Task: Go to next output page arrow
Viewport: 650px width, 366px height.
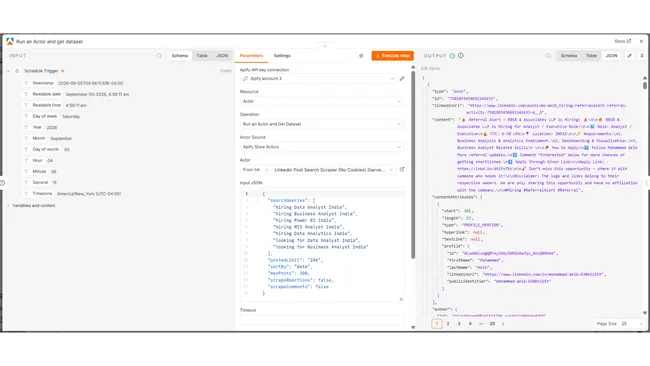Action: point(503,324)
